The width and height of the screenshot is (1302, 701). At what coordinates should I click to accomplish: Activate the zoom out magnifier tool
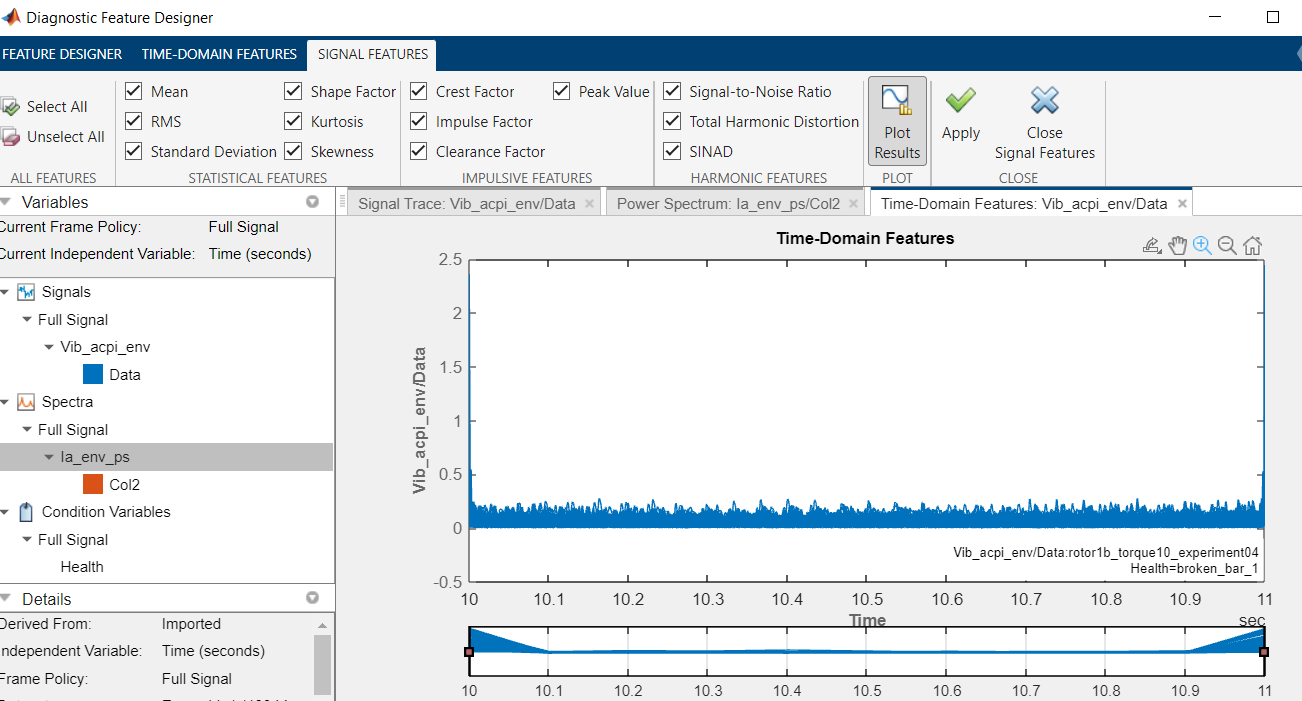(x=1227, y=245)
